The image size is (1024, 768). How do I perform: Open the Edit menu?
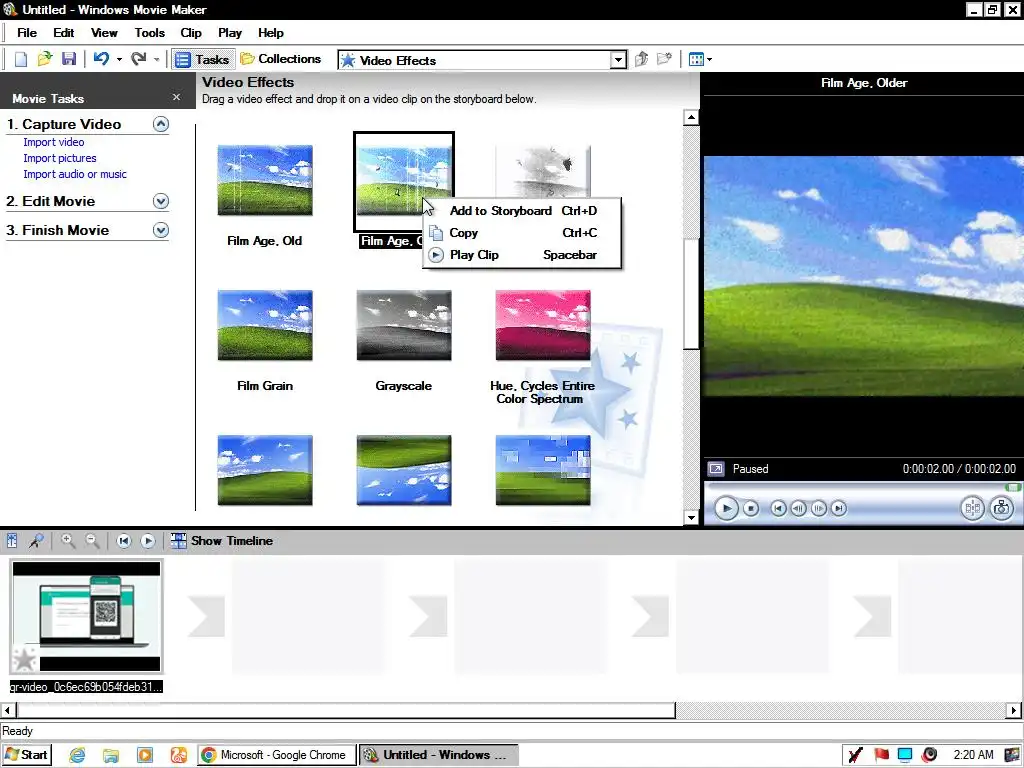coord(63,33)
